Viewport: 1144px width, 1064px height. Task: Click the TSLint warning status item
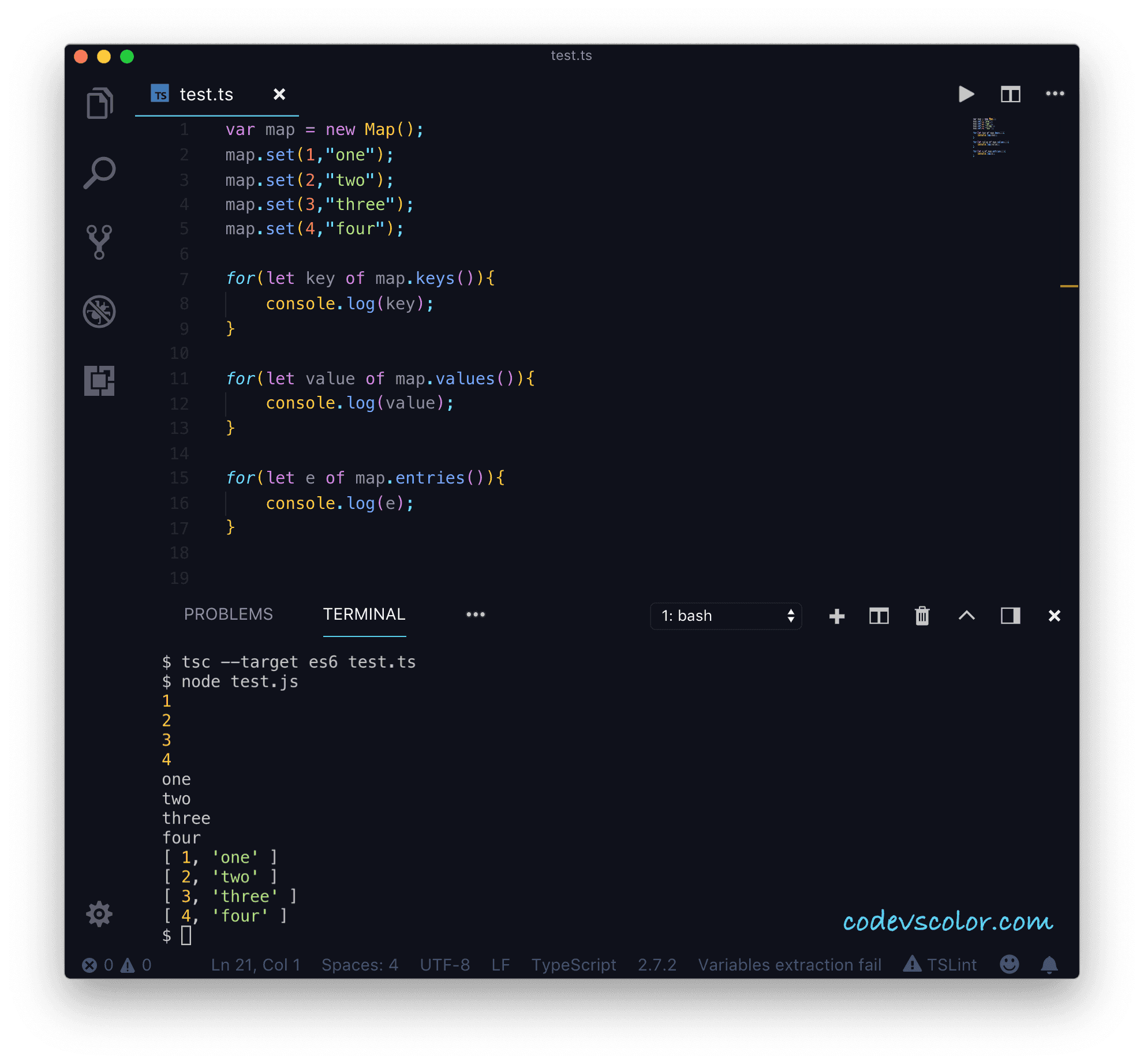point(940,965)
